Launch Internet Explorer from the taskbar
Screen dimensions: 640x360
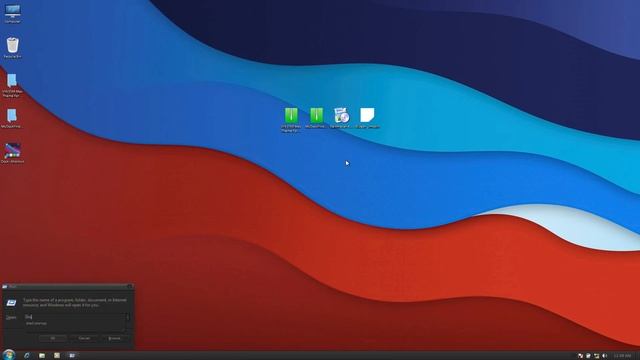click(27, 356)
